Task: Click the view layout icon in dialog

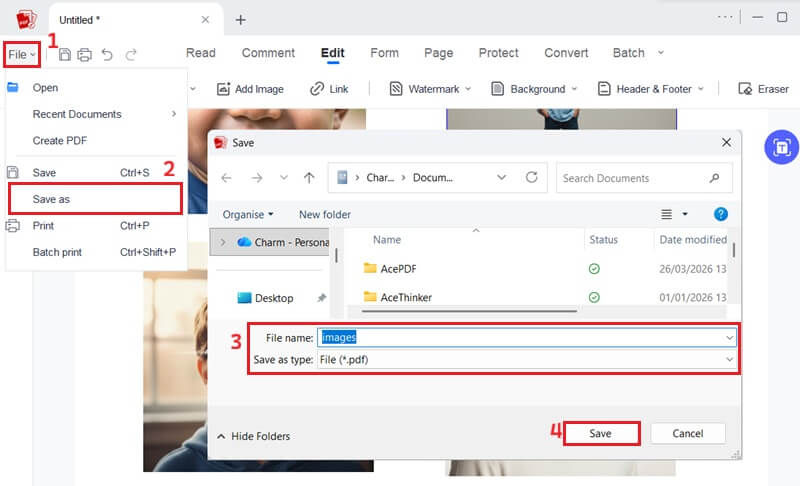Action: [666, 214]
